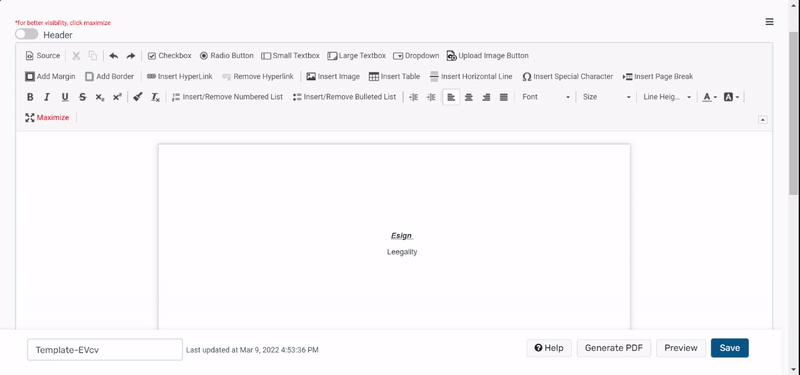Open the hamburger menu icon

769,22
